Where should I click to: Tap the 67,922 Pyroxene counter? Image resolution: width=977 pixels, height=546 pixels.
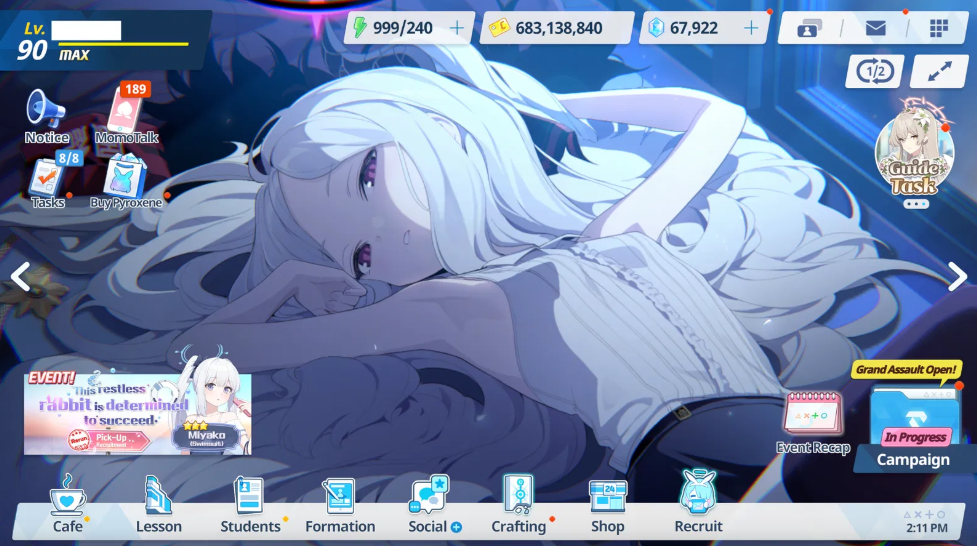tap(693, 28)
